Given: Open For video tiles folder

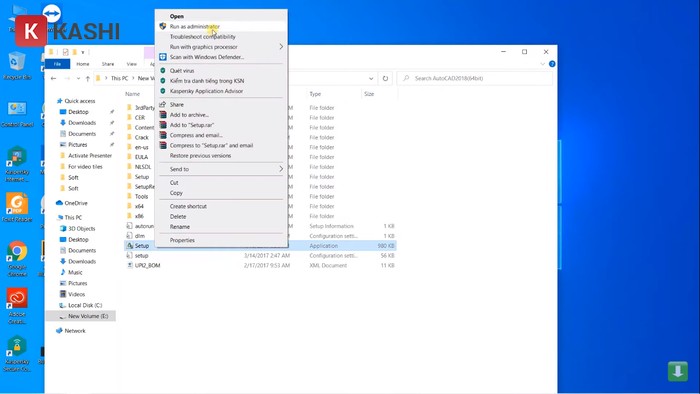Looking at the screenshot, I should click(x=85, y=166).
